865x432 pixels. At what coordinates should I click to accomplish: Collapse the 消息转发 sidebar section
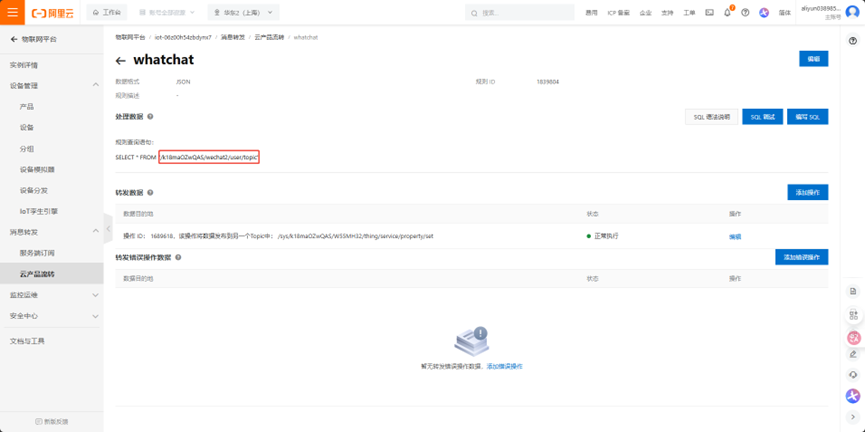pyautogui.click(x=95, y=231)
